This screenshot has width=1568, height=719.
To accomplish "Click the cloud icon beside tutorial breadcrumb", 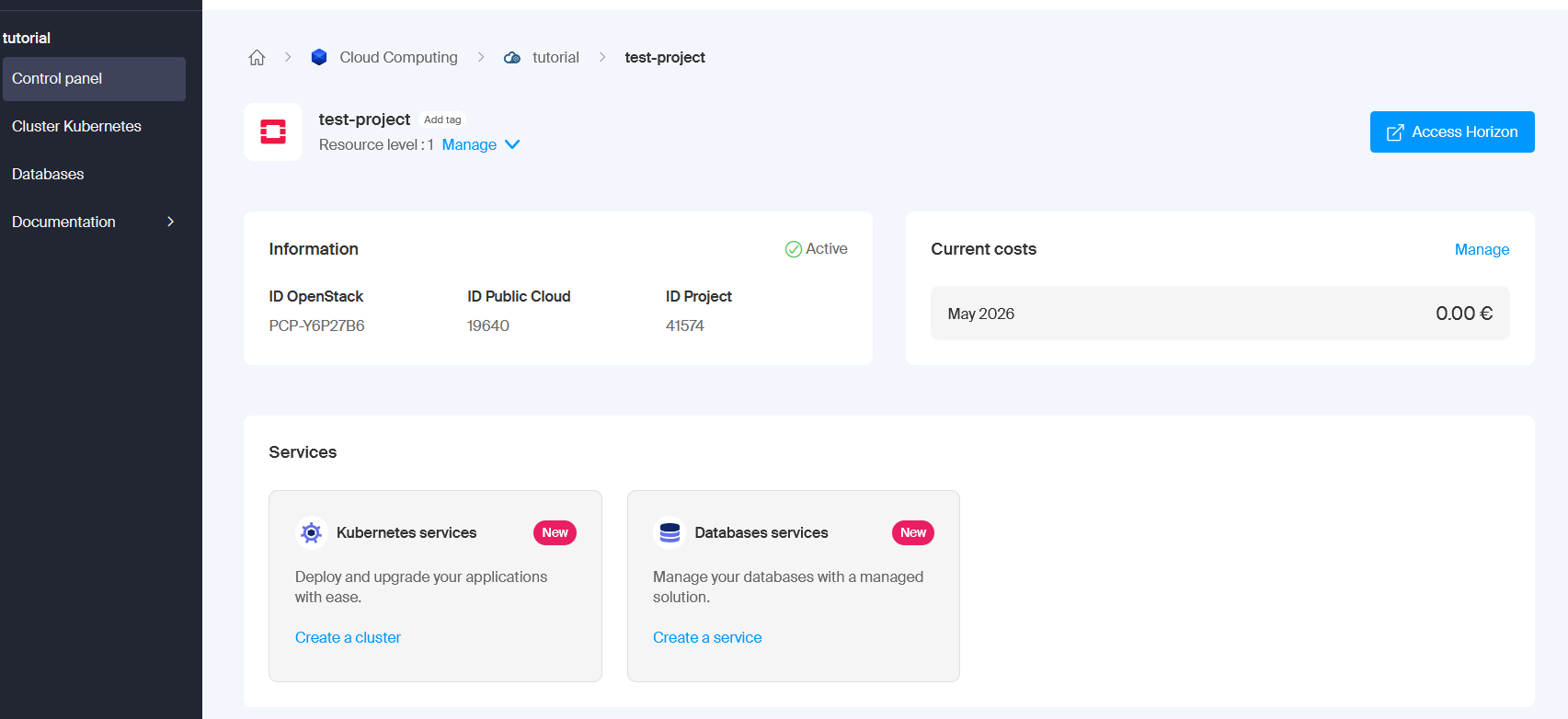I will pyautogui.click(x=512, y=57).
